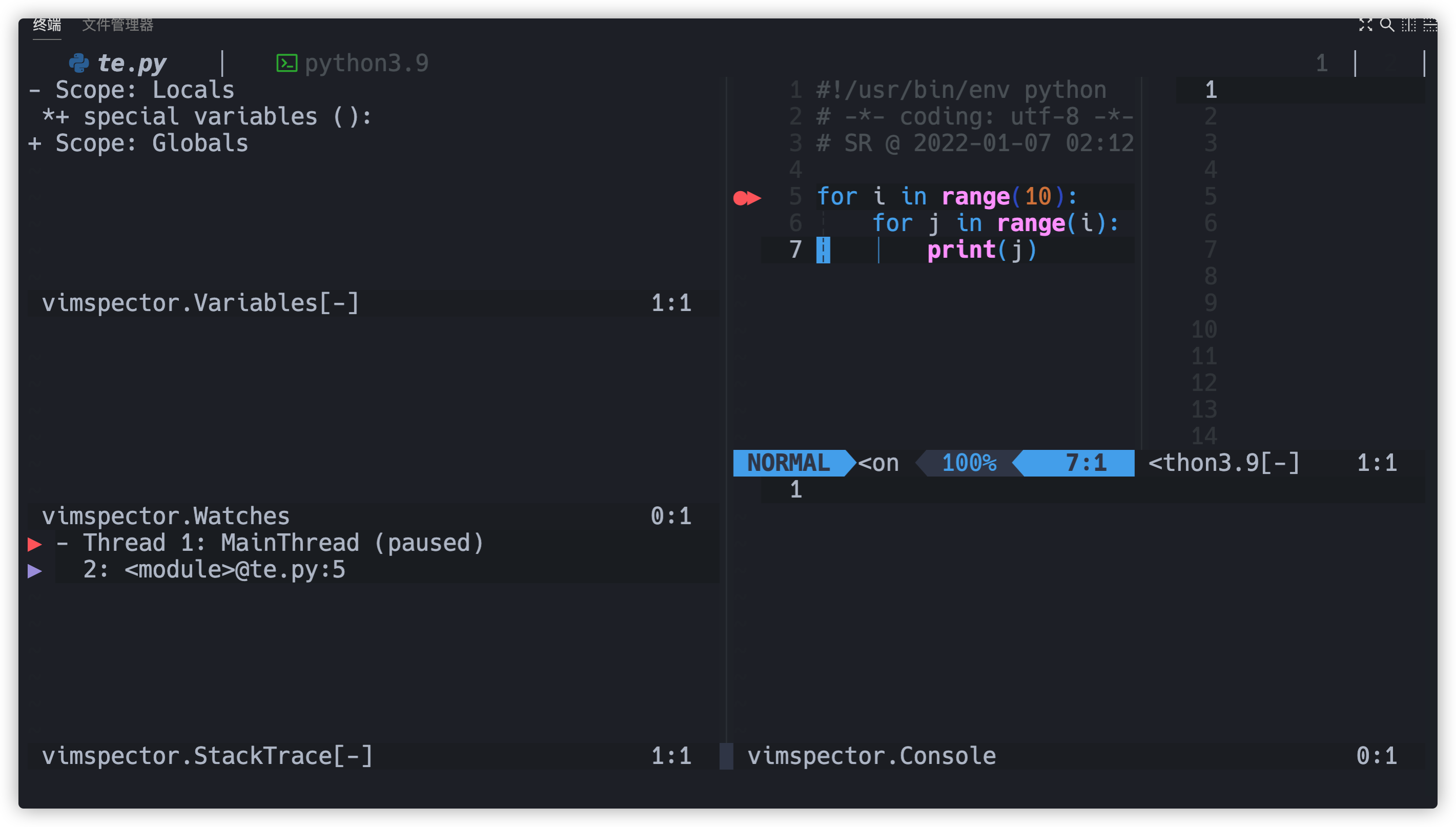Click empty line number 4 in code gutter
Viewport: 1456px width, 827px height.
[796, 170]
